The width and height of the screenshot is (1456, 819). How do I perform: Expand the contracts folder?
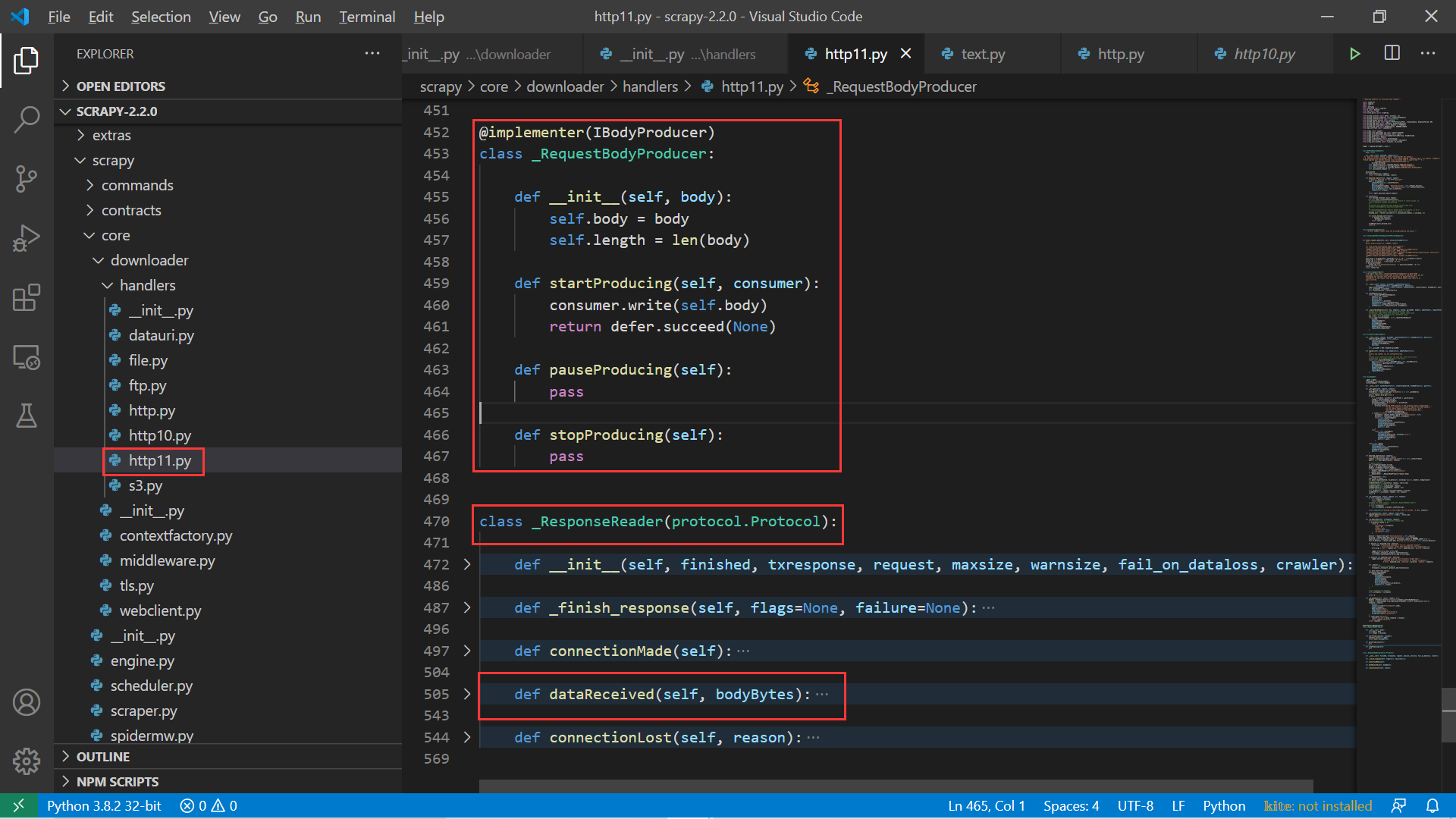[x=227, y=210]
